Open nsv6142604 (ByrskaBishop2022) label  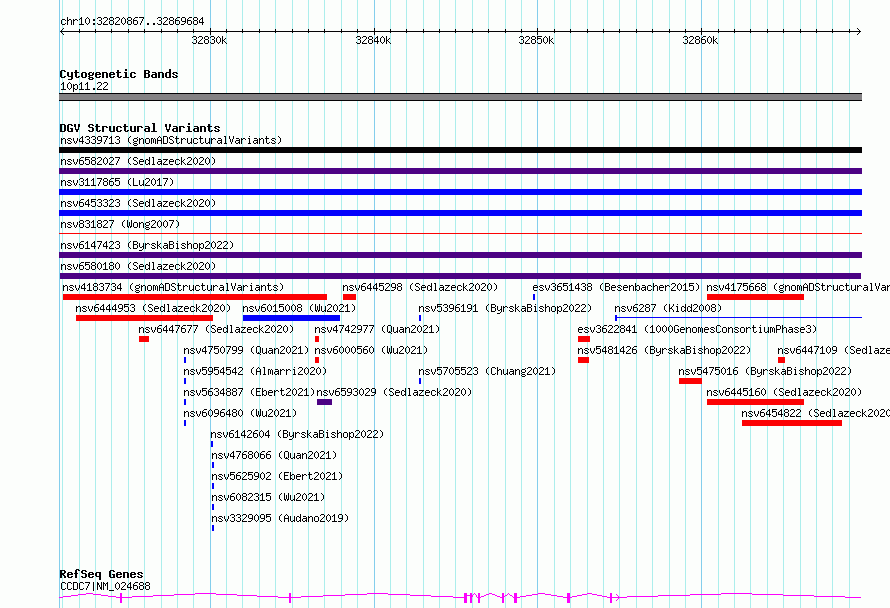[297, 434]
